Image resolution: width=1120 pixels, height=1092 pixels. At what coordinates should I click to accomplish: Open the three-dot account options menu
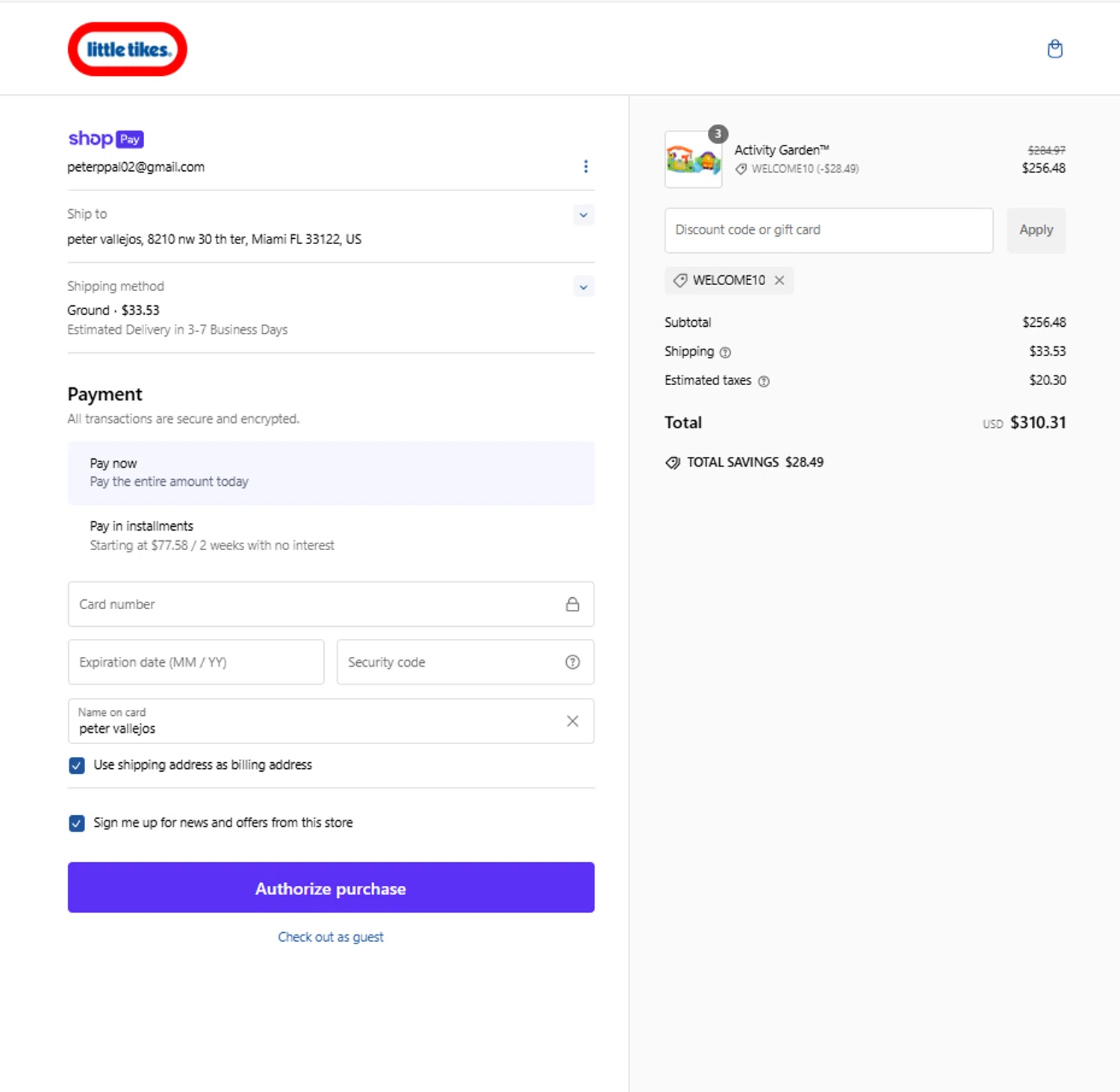[x=585, y=166]
